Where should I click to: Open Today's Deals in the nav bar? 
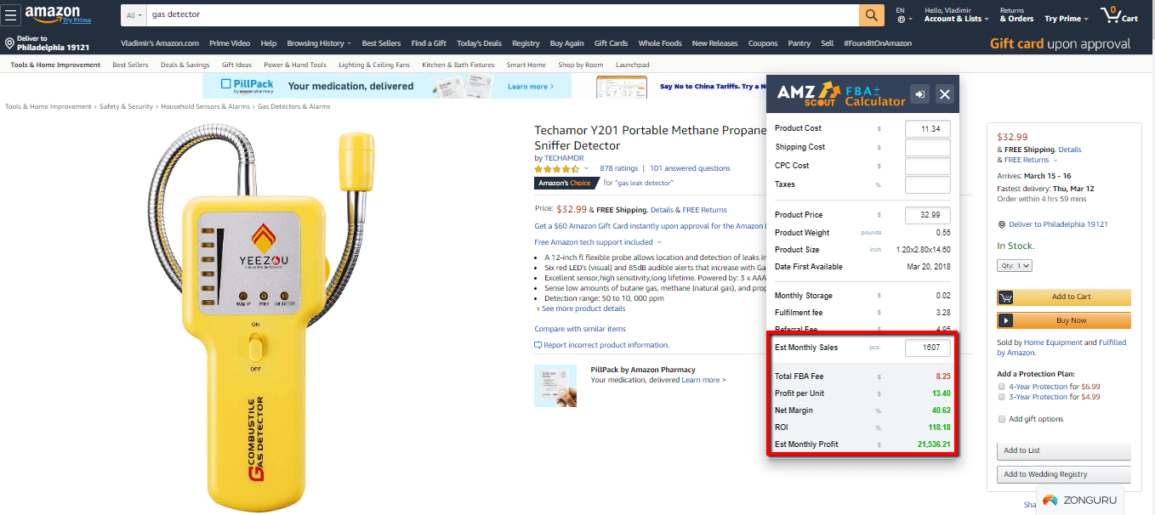479,43
